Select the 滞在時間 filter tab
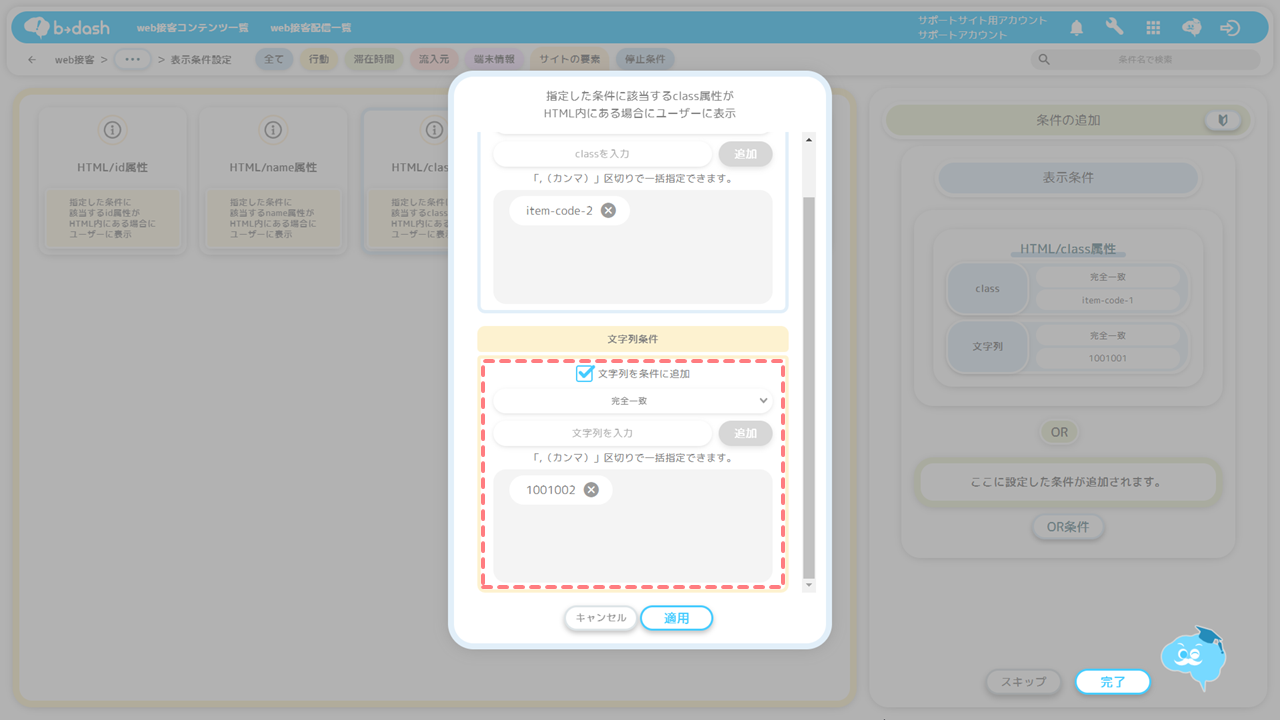 373,60
